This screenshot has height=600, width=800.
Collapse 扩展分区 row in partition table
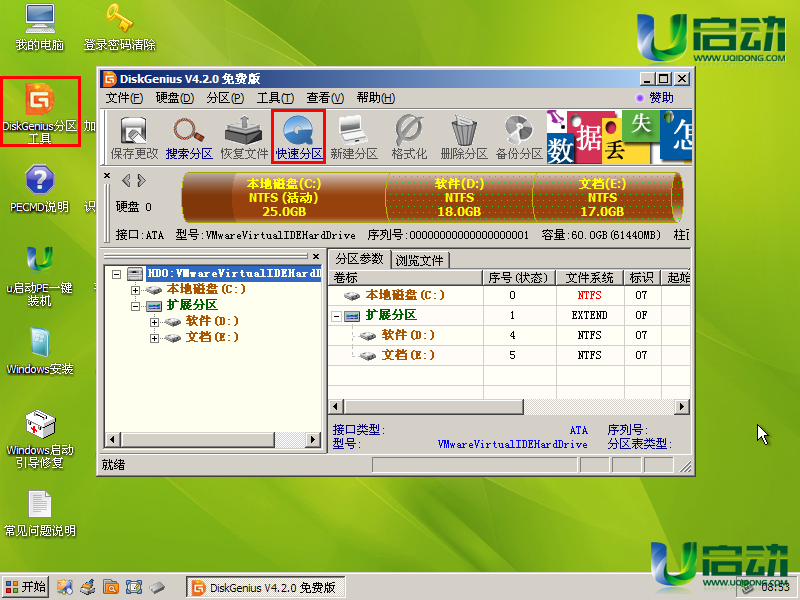point(336,316)
